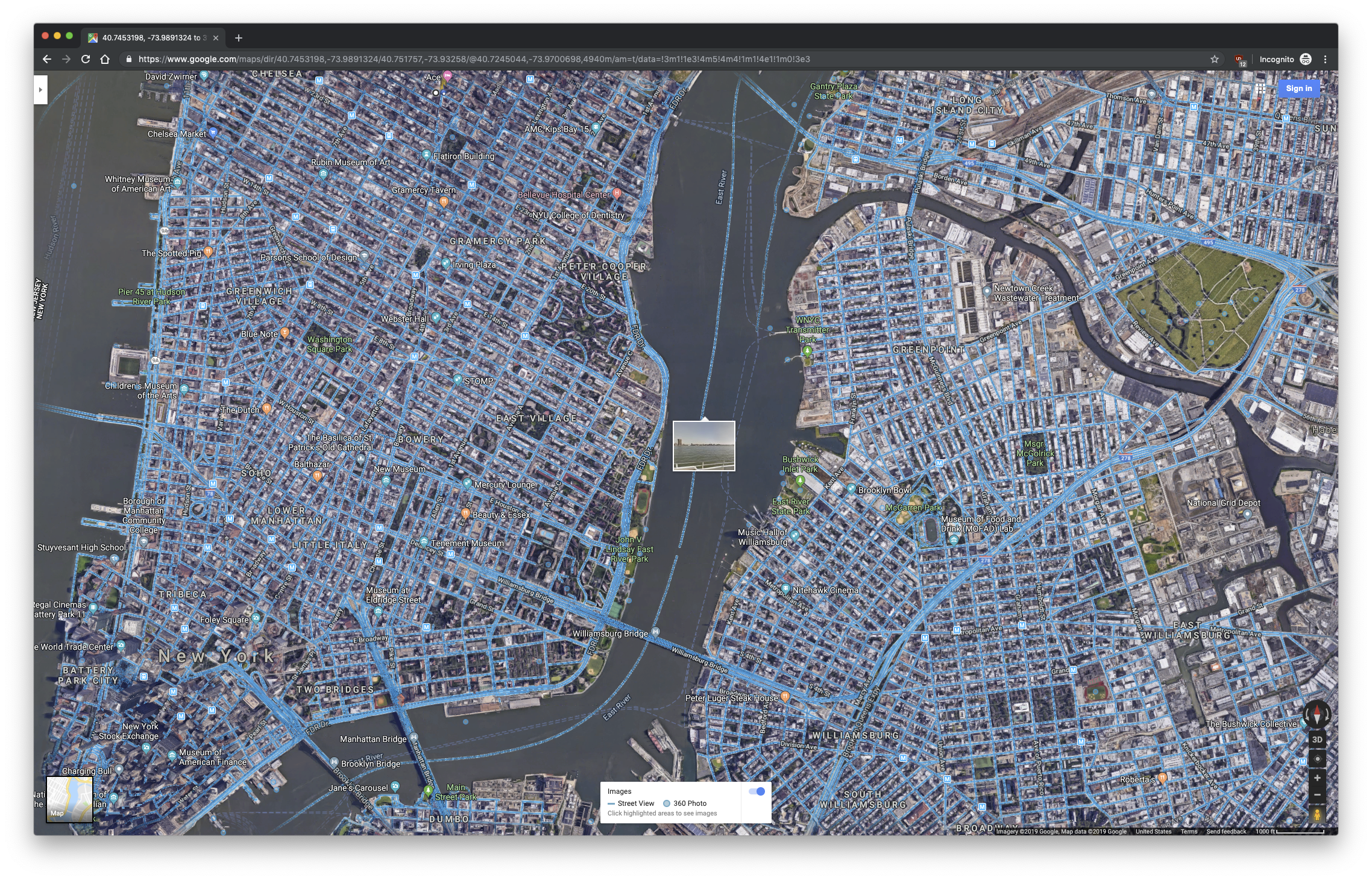Image resolution: width=1372 pixels, height=880 pixels.
Task: Click the Newtown Creek Wastewater Treatment marker
Action: click(987, 291)
